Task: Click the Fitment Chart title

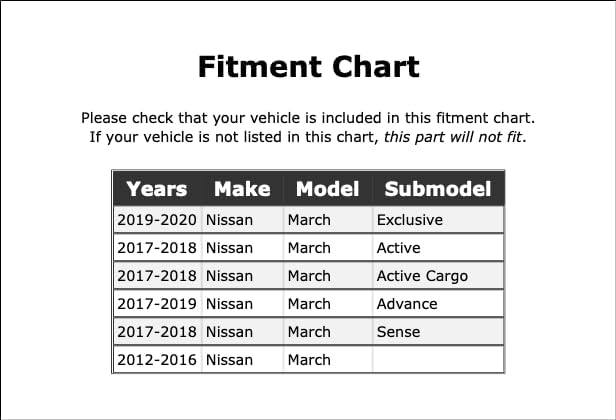Action: pos(308,66)
